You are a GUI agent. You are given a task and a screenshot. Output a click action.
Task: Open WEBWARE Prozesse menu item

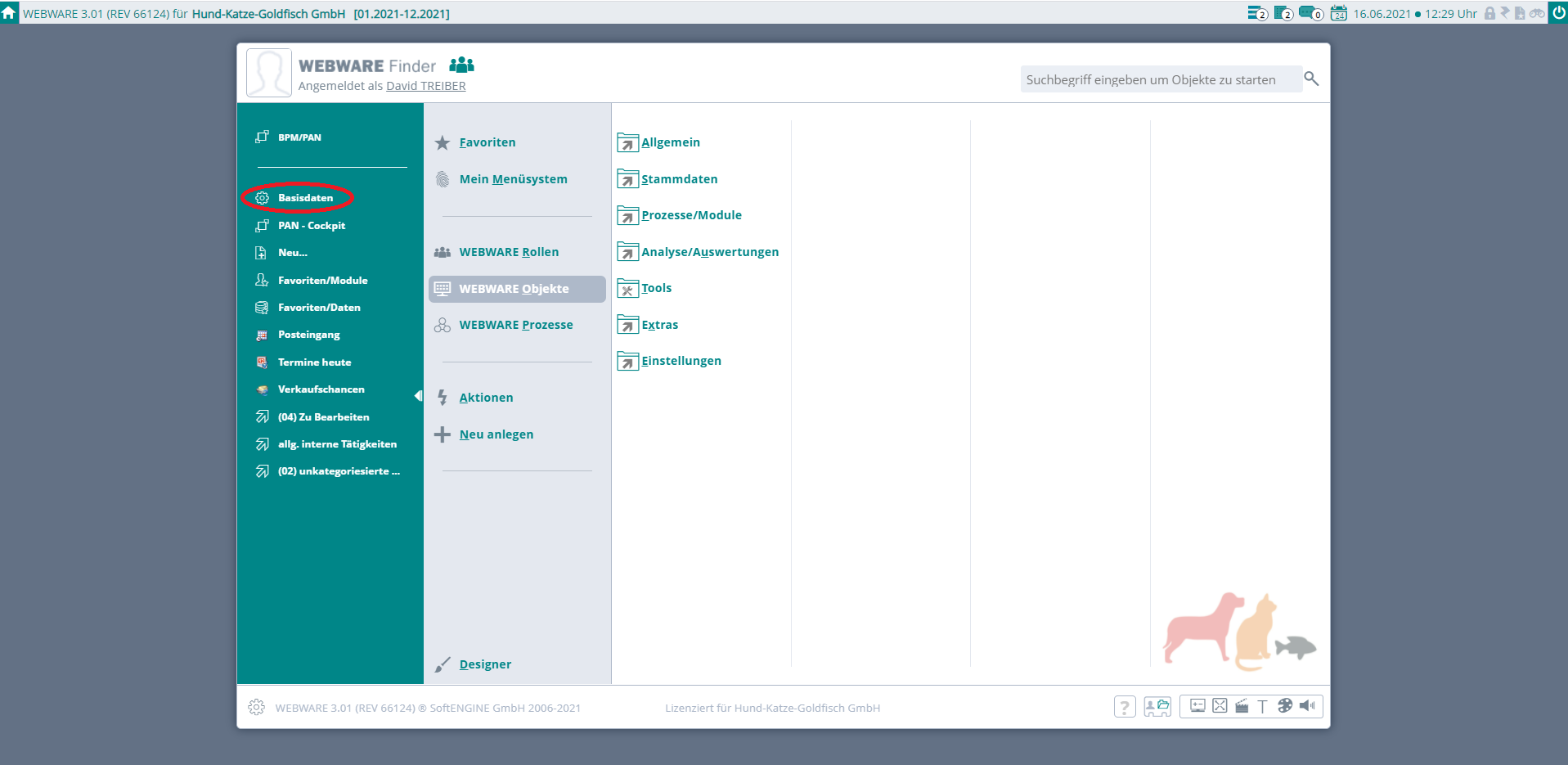515,325
